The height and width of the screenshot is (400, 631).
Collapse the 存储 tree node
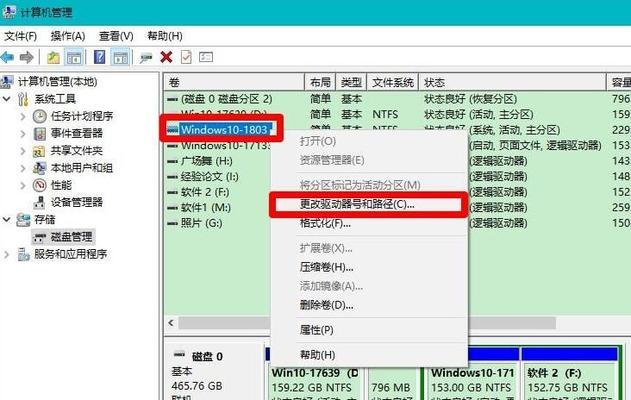pyautogui.click(x=7, y=219)
